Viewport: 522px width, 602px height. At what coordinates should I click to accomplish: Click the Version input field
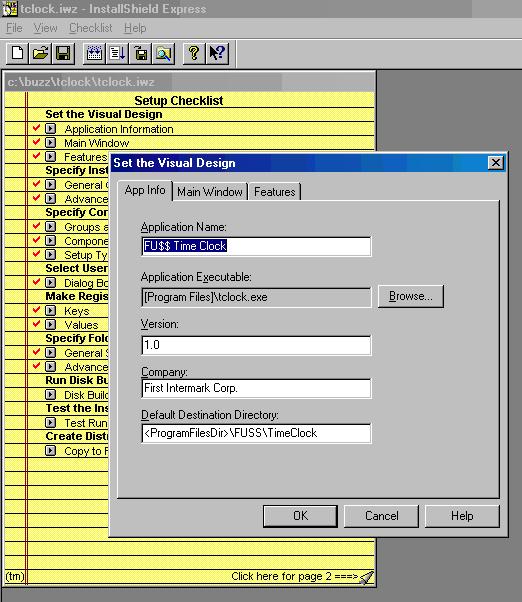256,345
